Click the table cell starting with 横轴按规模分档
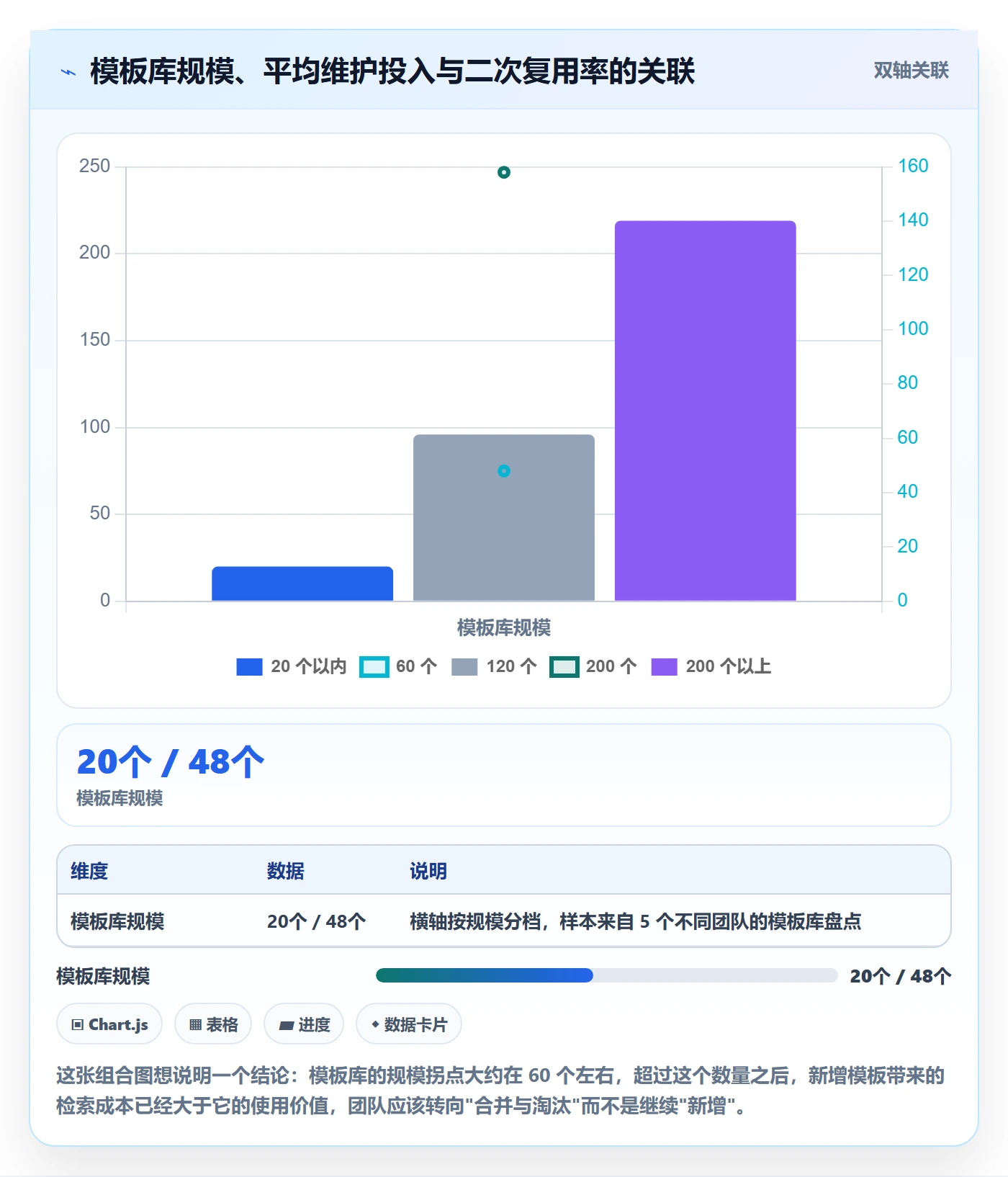 (636, 921)
